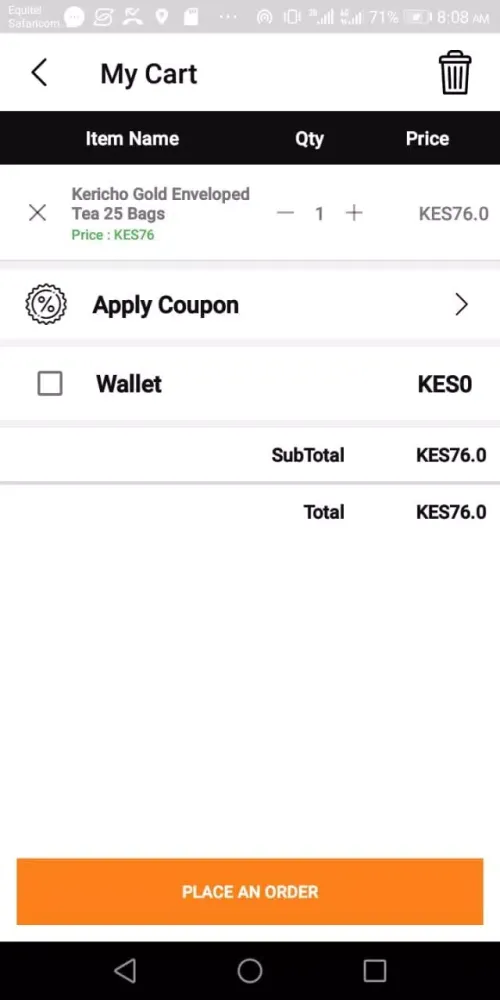Tap the Android back navigation triangle
This screenshot has height=1000, width=500.
[x=125, y=971]
